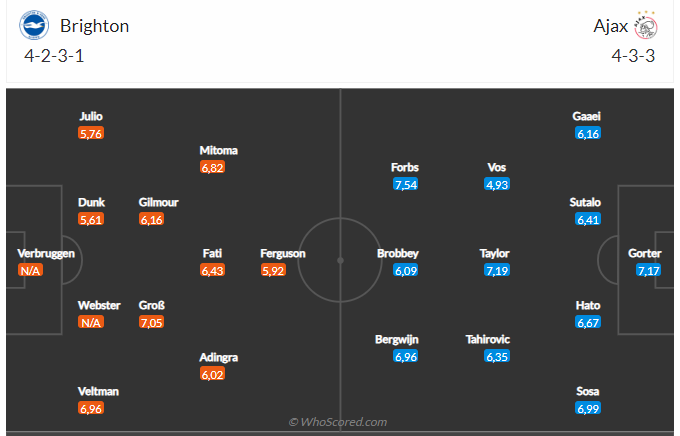Click Veltman's 6,96 rating badge
This screenshot has width=680, height=436.
tap(90, 408)
